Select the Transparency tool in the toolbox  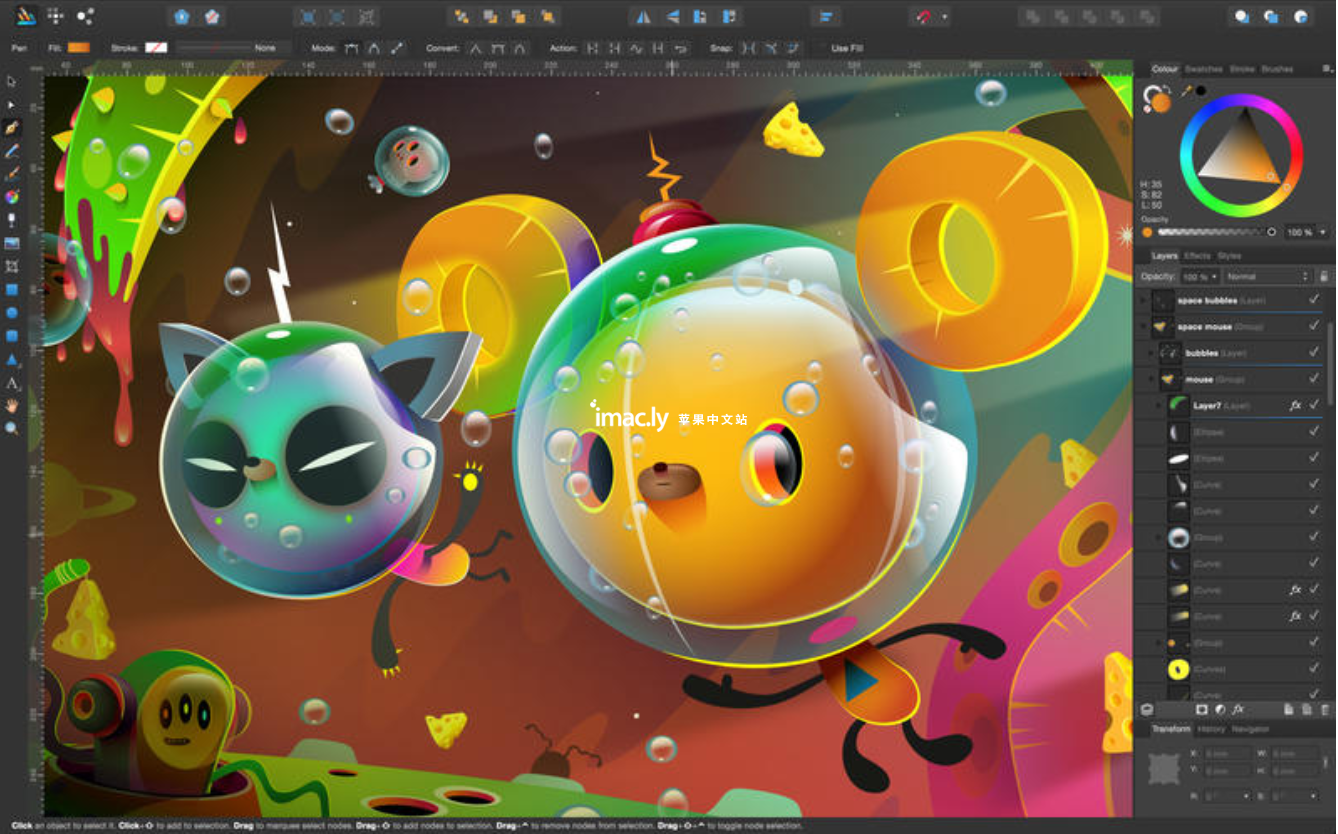[12, 220]
